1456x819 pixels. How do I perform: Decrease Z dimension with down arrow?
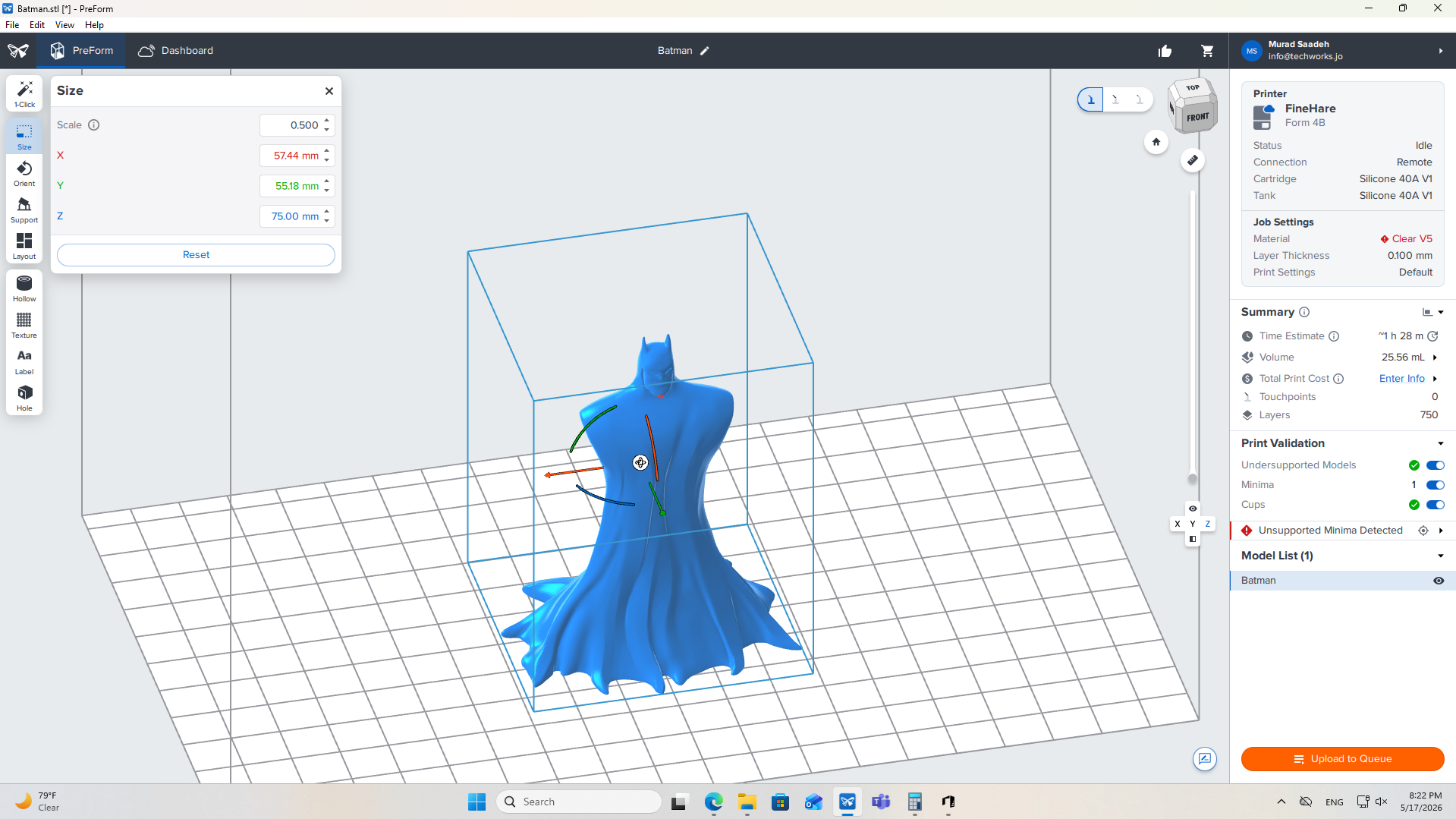pos(327,221)
